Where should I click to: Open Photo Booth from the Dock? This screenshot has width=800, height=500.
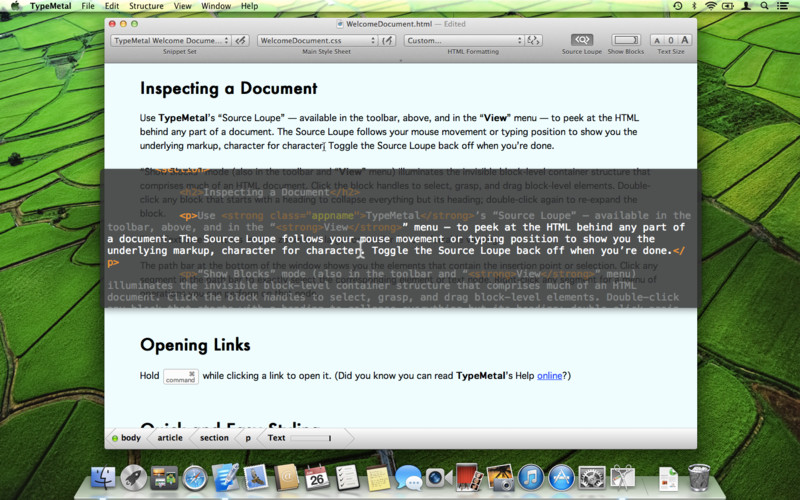tap(469, 478)
